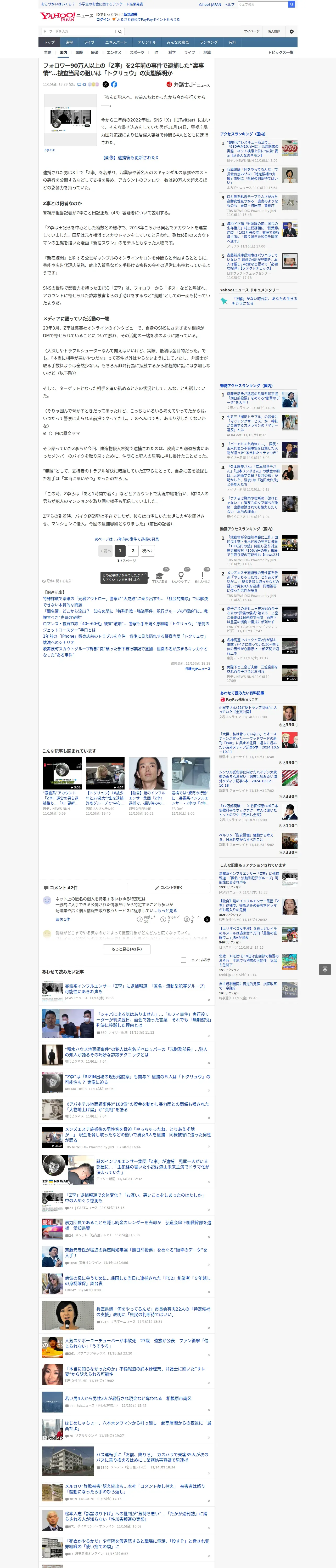This screenshot has height=1568, width=336.
Task: Click the コメントを書く button
Action: click(x=168, y=887)
